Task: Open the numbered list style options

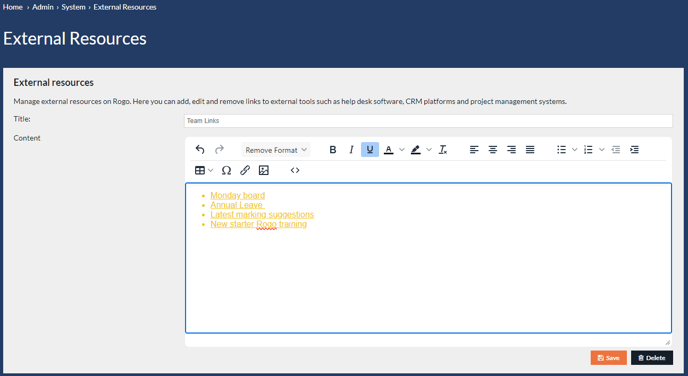Action: pos(602,150)
